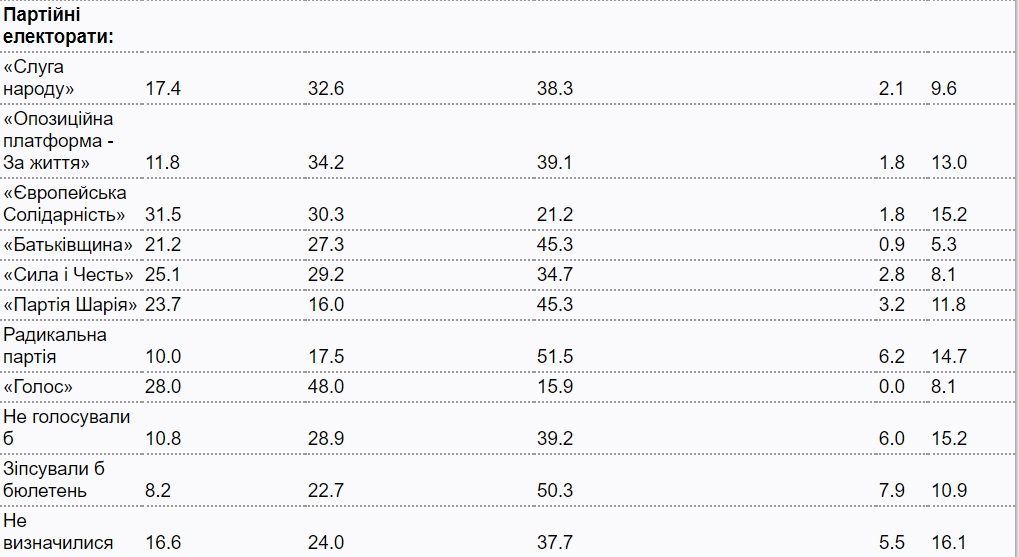This screenshot has width=1019, height=557.
Task: Select the «Європейська Солідарність» row label
Action: [65, 203]
